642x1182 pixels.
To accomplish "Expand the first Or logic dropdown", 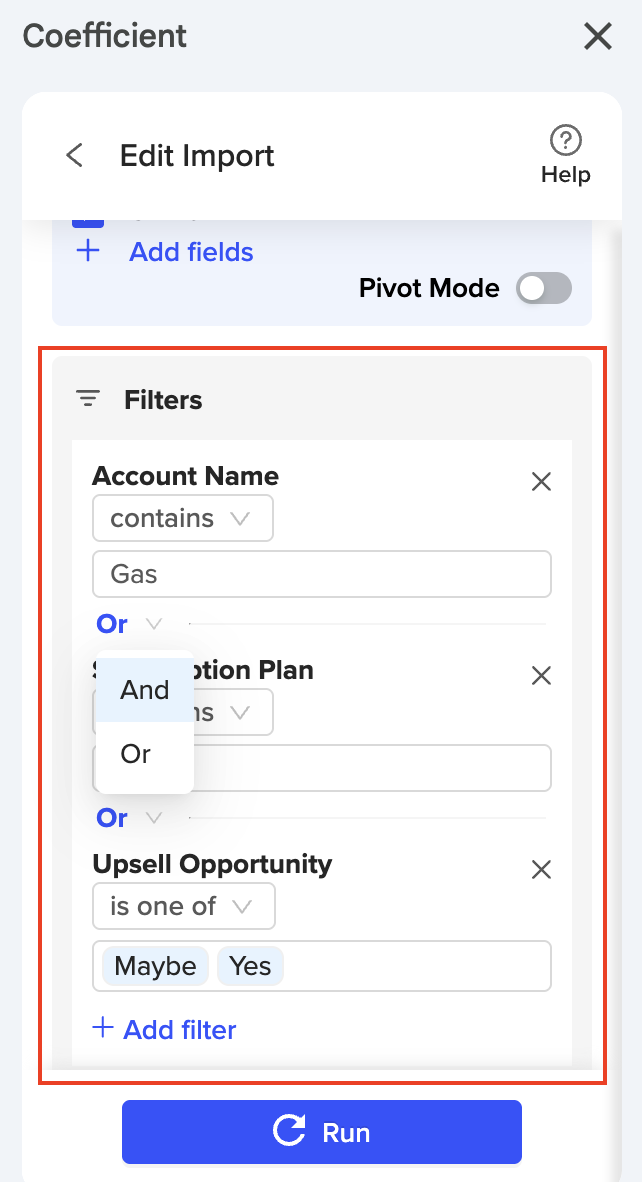I will [128, 624].
